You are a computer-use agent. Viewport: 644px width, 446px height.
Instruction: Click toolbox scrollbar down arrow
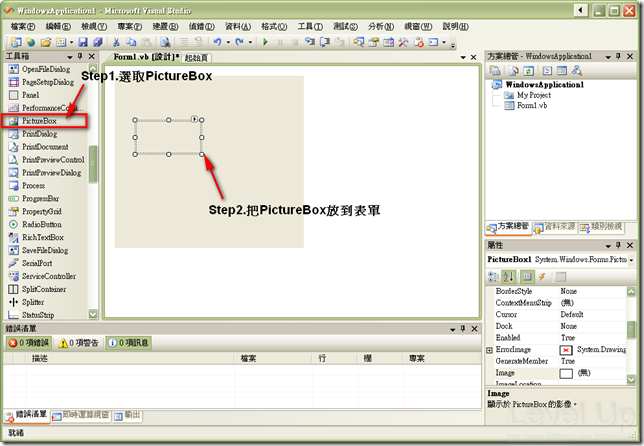(x=93, y=314)
